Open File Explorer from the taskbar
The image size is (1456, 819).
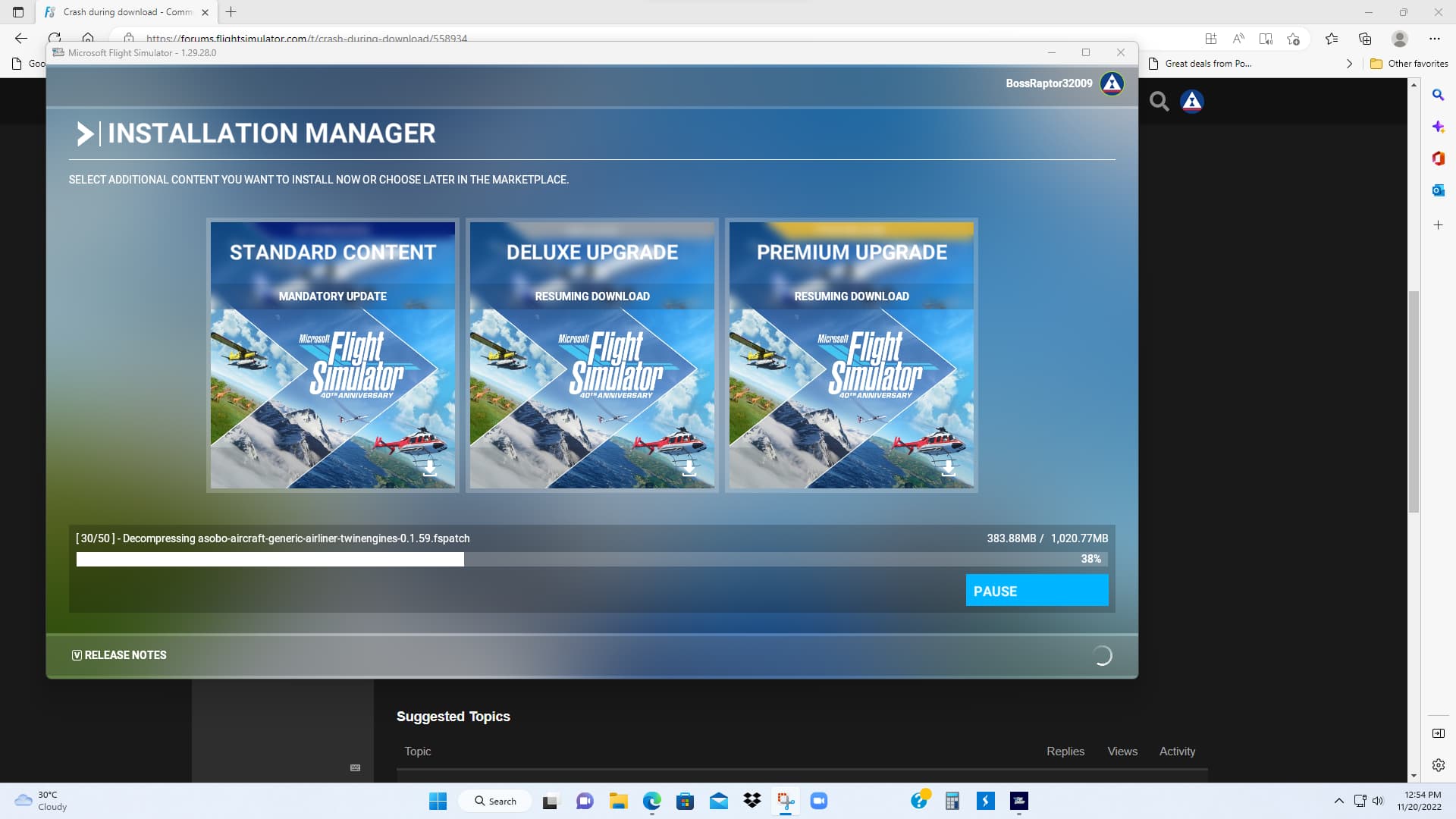point(618,801)
